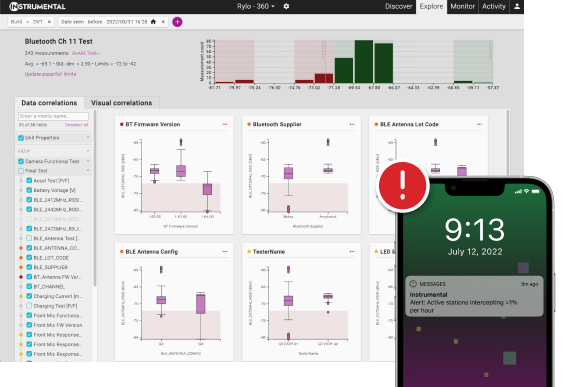Screen dimensions: 562x387
Task: Go to the Monitor page
Action: coord(462,6)
